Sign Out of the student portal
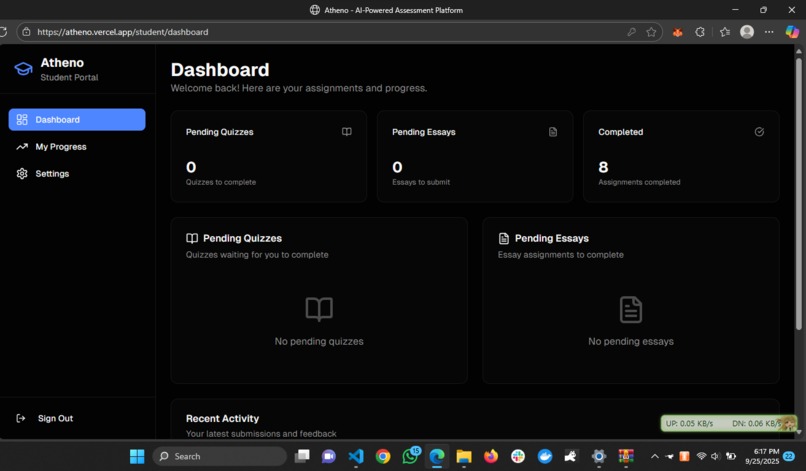Screen dimensions: 806x471 55,419
